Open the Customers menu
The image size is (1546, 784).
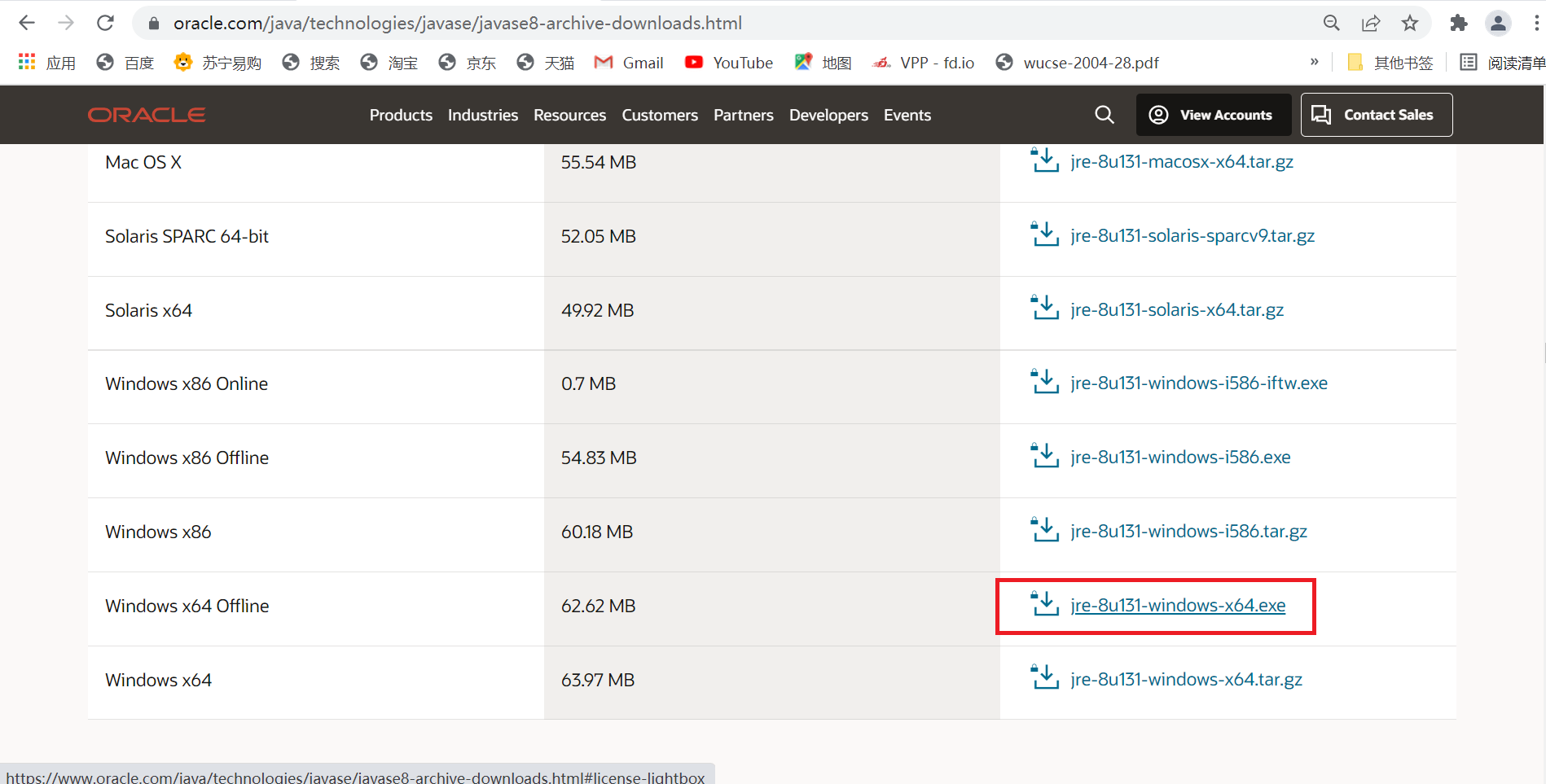tap(660, 115)
